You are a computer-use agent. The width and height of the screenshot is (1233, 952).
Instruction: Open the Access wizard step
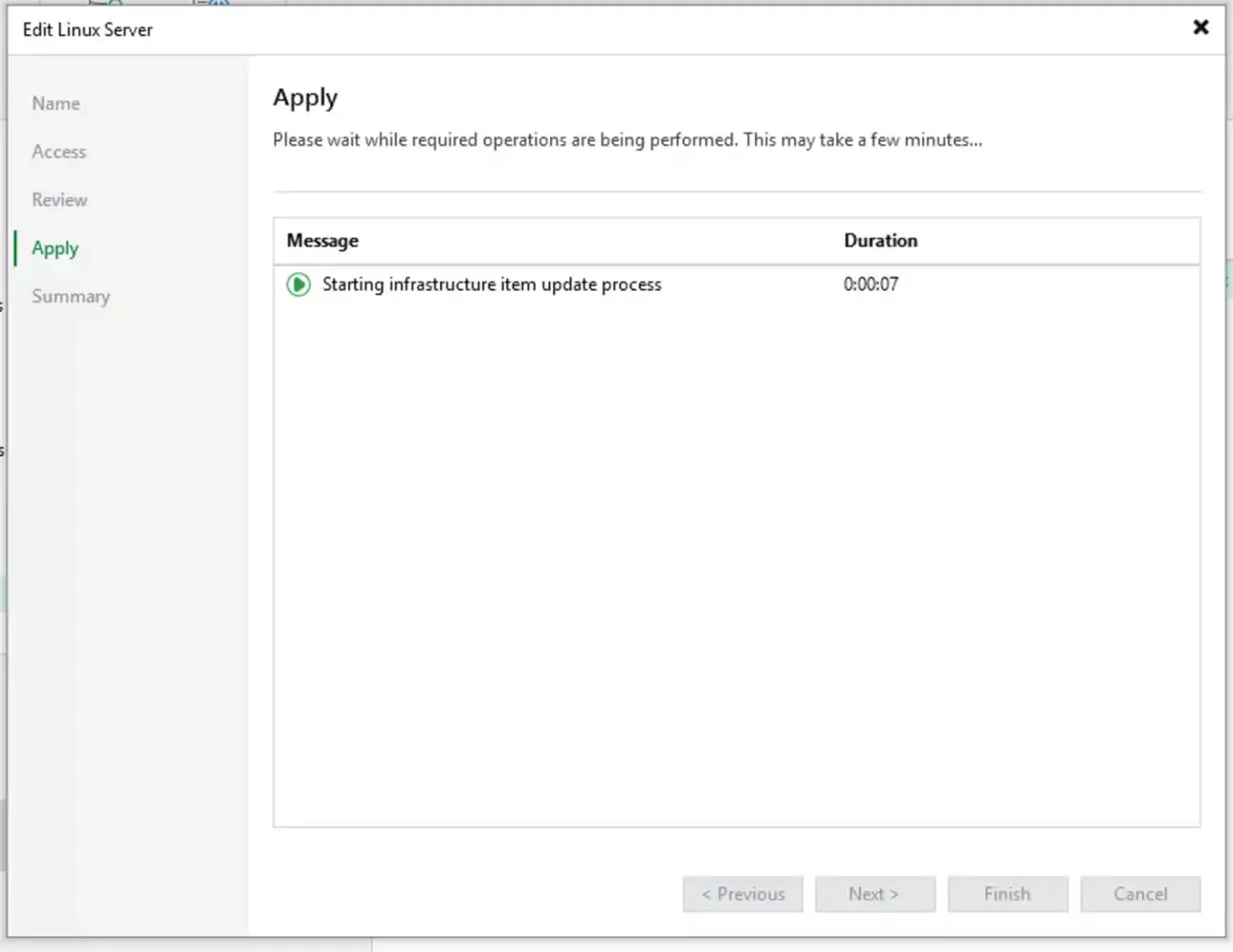point(59,152)
